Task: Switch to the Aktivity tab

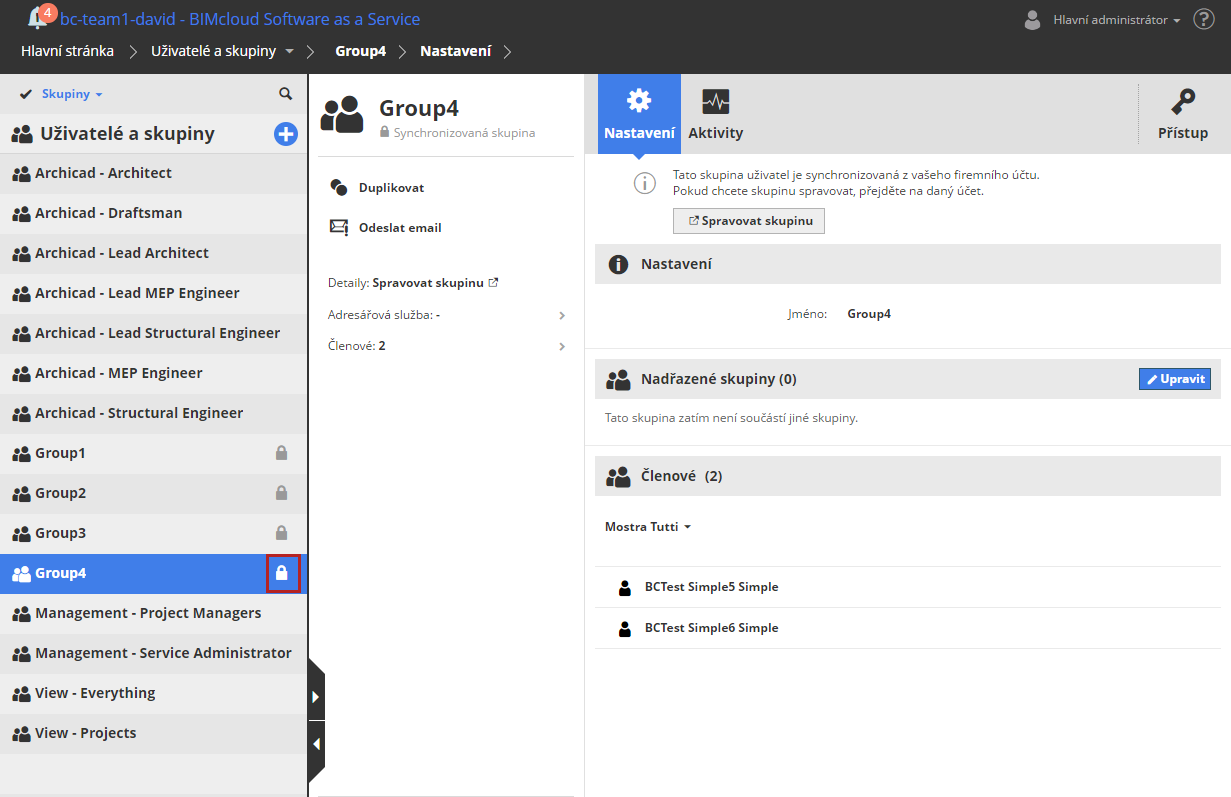Action: [x=715, y=114]
